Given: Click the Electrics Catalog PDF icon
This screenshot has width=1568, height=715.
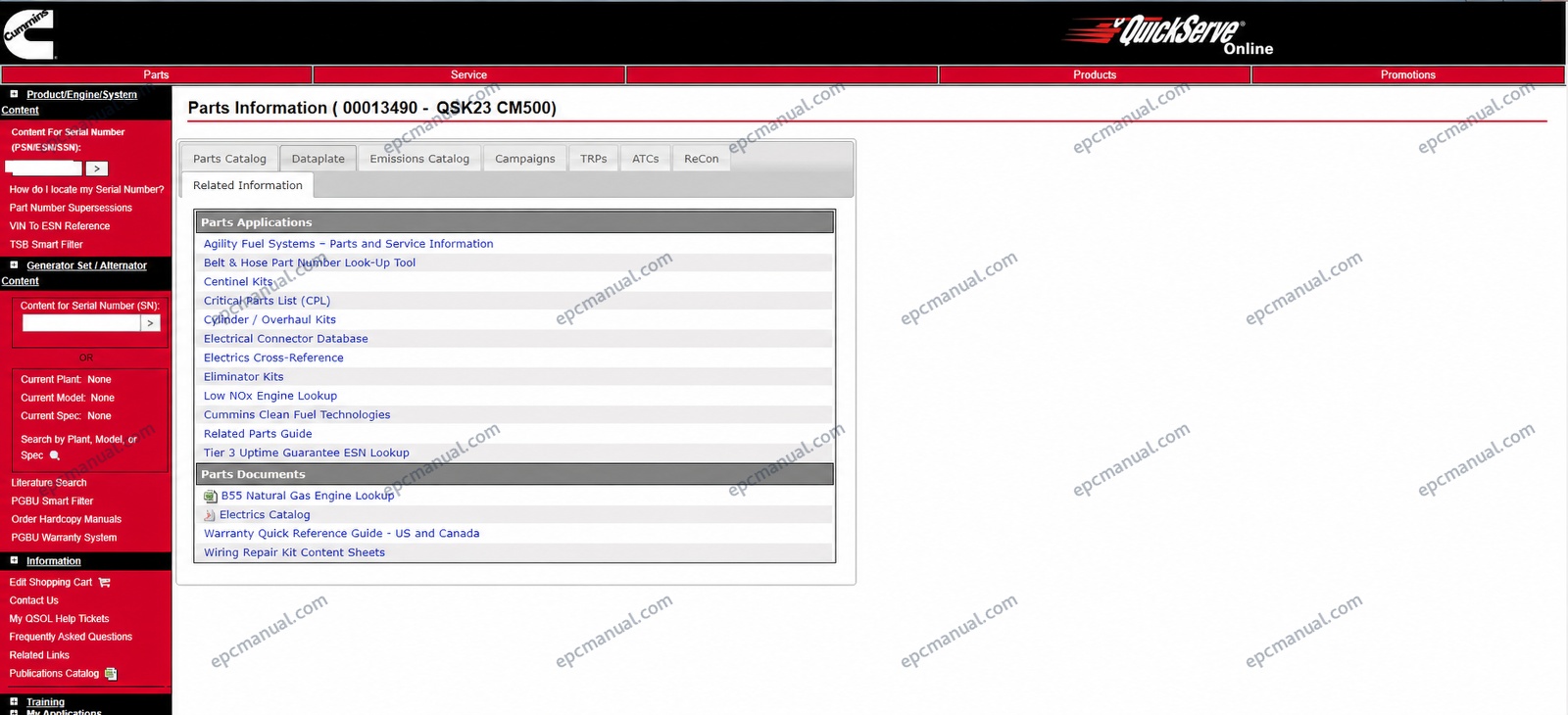Looking at the screenshot, I should click(209, 515).
